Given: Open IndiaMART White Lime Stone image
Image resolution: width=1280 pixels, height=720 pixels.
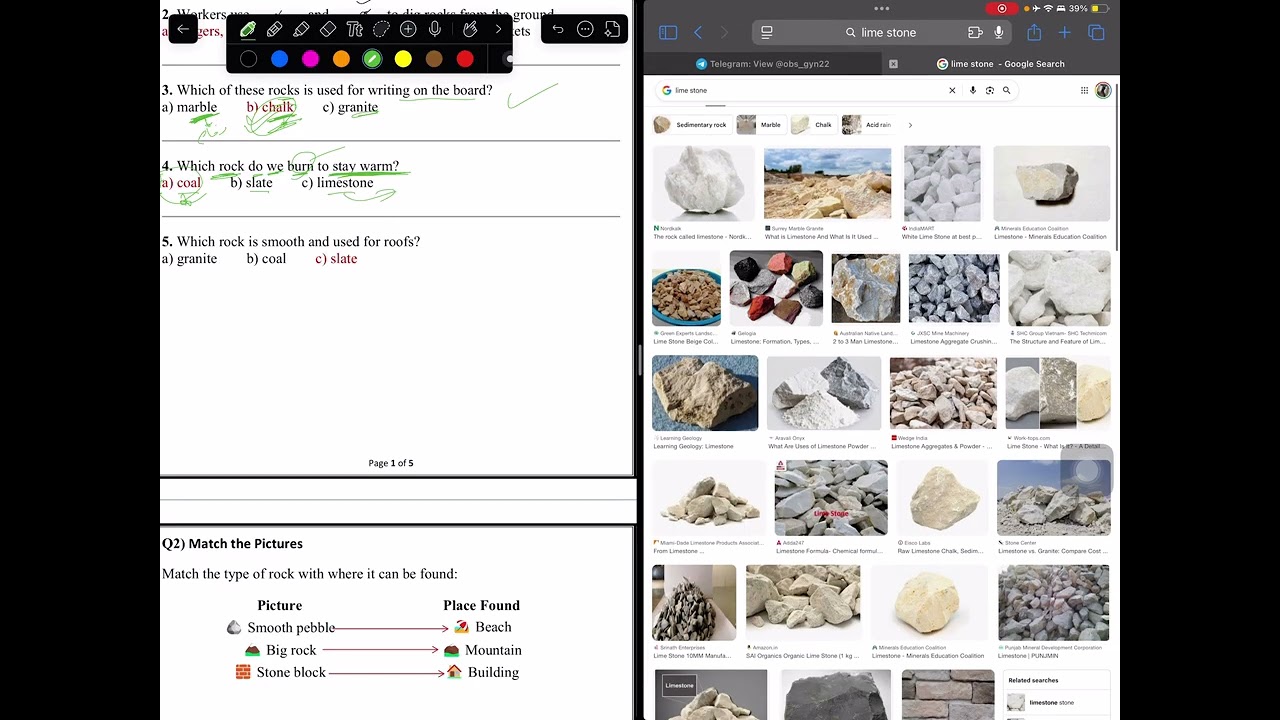Looking at the screenshot, I should 942,184.
